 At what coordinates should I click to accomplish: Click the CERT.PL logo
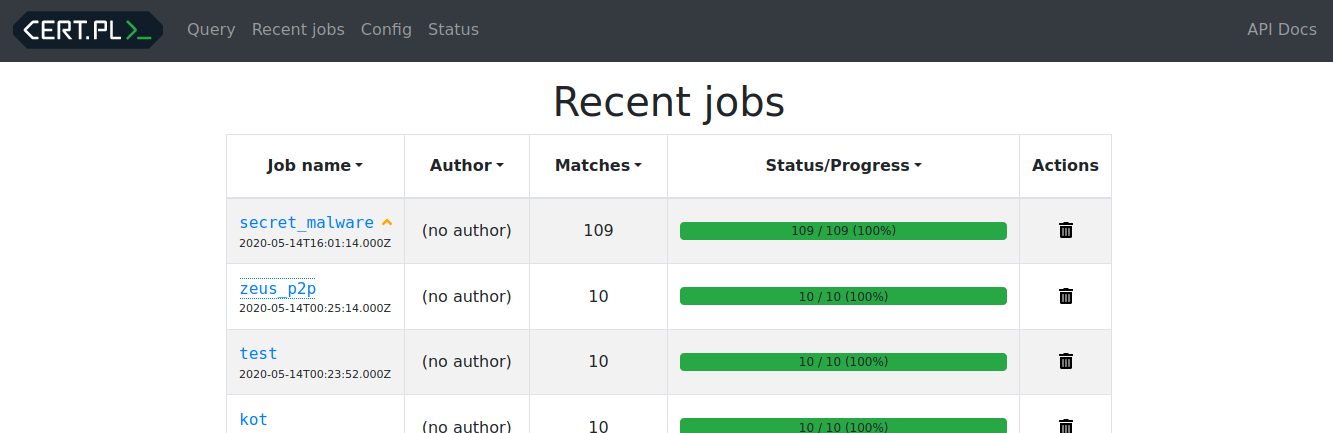tap(88, 30)
